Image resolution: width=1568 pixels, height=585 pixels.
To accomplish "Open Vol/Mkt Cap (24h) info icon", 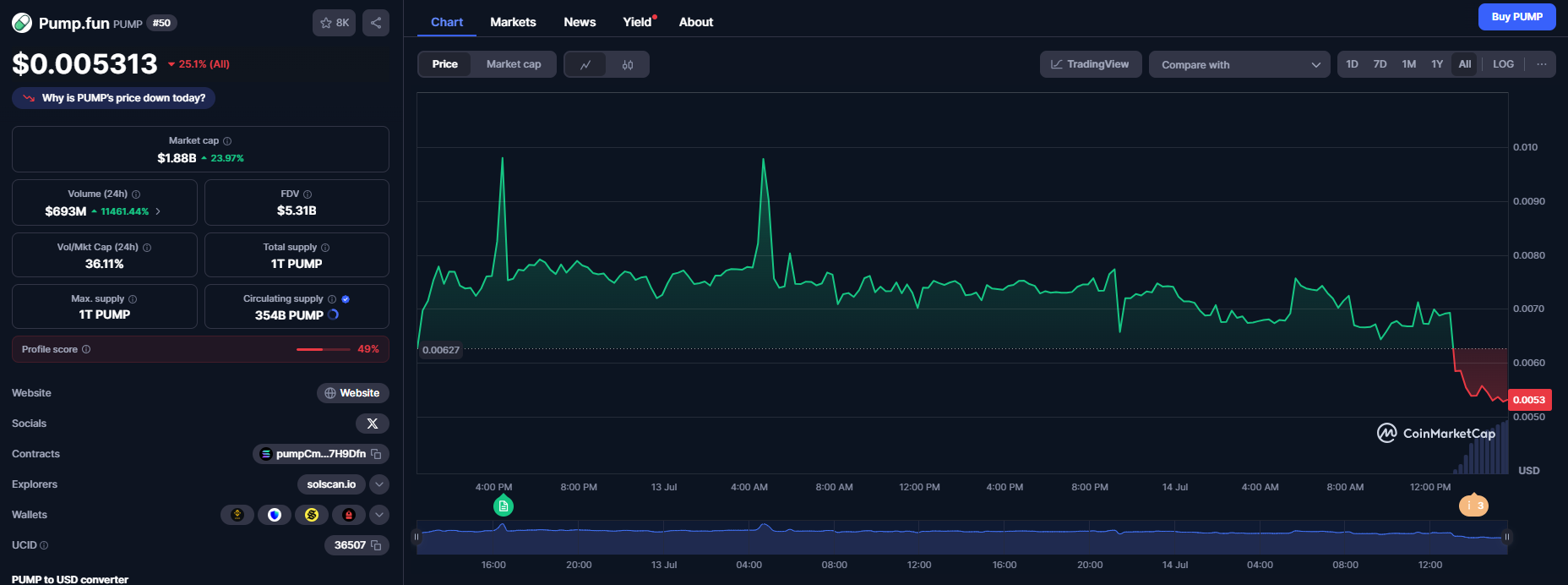I will click(147, 248).
